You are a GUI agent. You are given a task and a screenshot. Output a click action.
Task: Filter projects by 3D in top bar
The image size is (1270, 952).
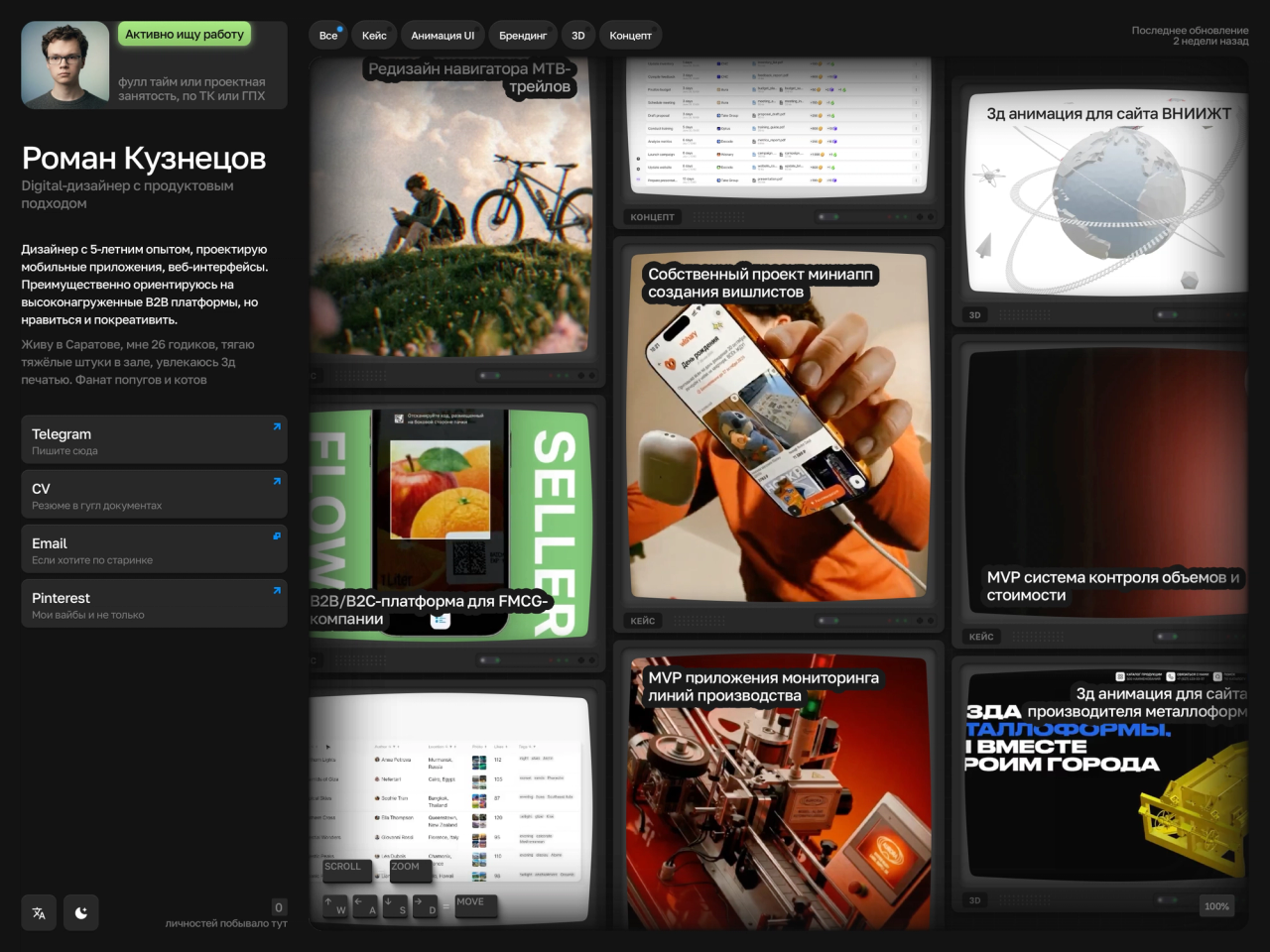coord(578,36)
